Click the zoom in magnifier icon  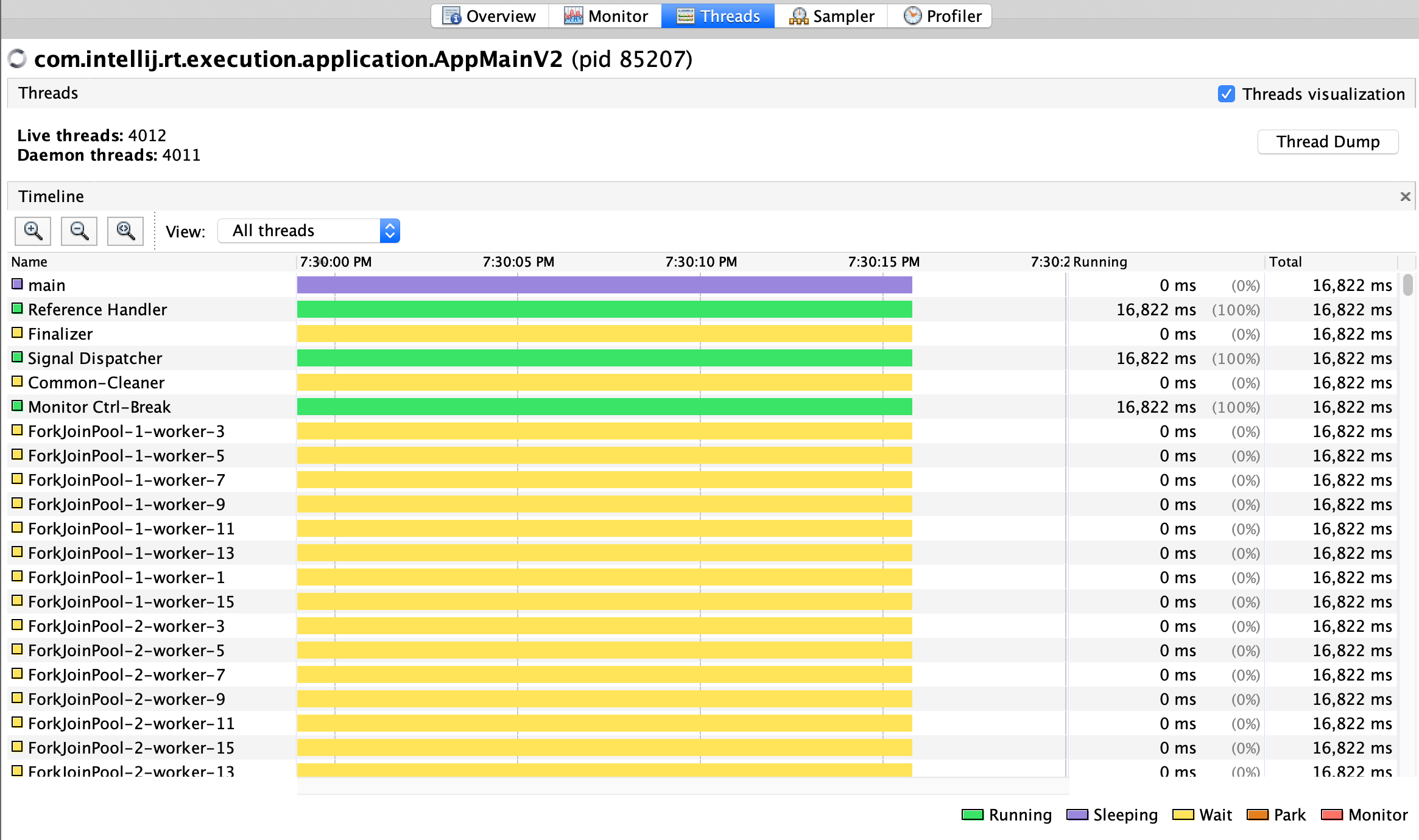pyautogui.click(x=33, y=231)
